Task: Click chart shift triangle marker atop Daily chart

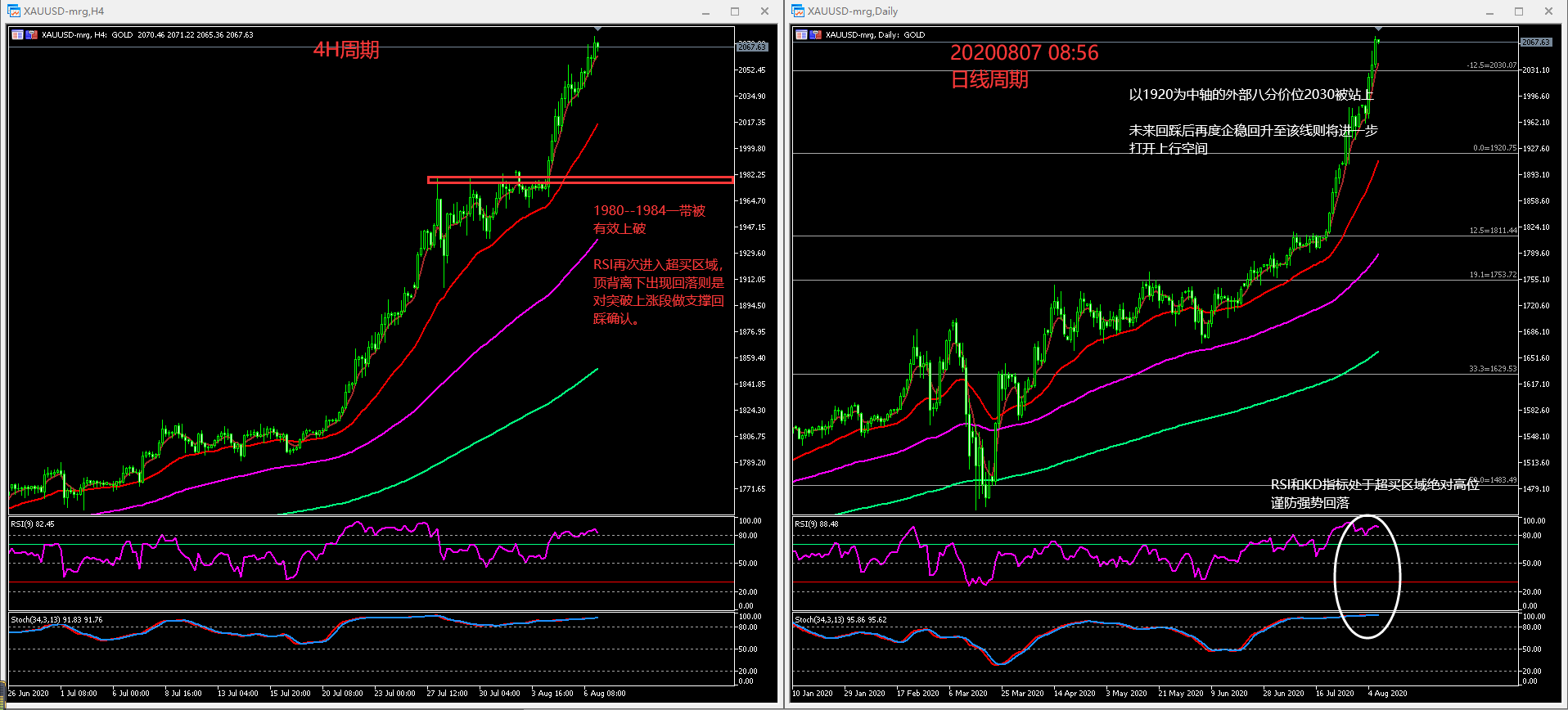Action: pyautogui.click(x=1379, y=29)
